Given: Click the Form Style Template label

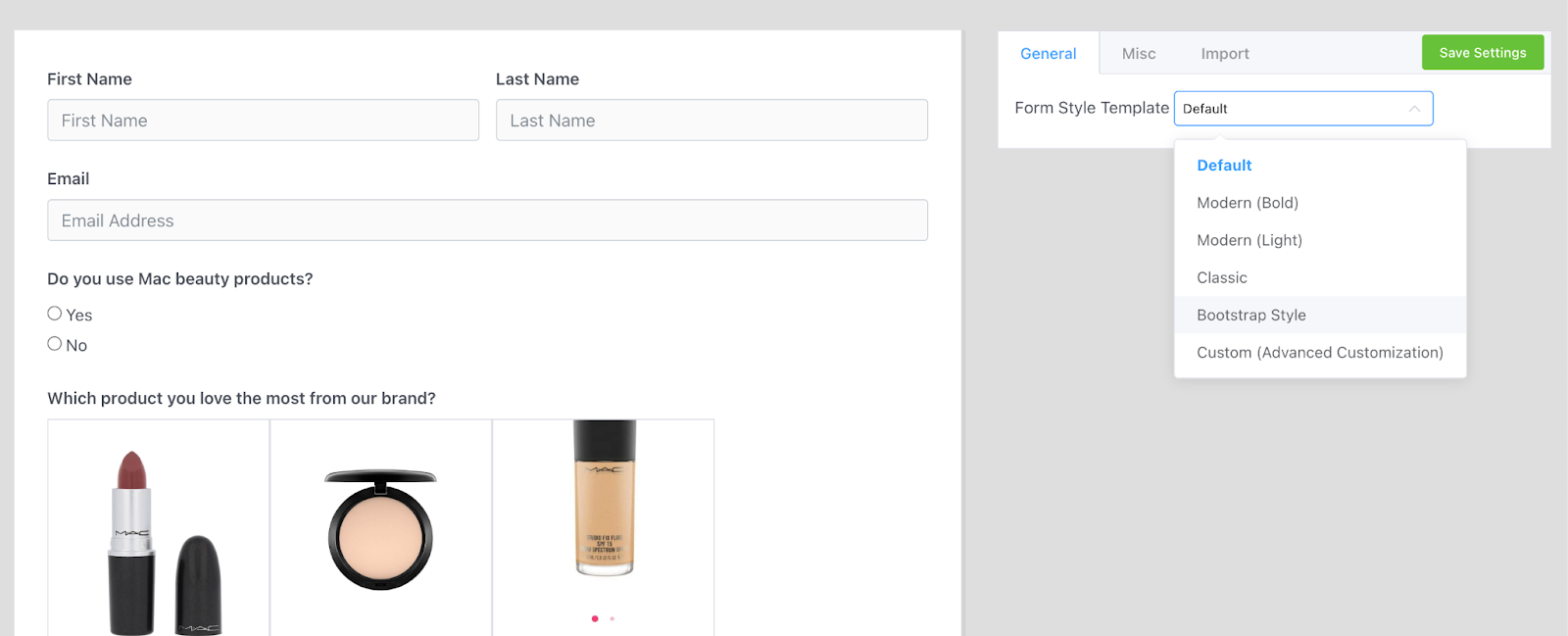Looking at the screenshot, I should pyautogui.click(x=1092, y=108).
